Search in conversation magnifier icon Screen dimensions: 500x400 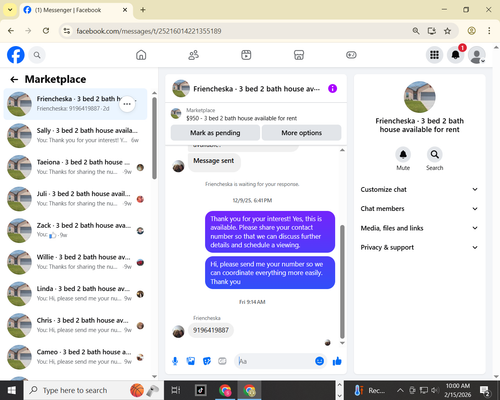coord(435,154)
